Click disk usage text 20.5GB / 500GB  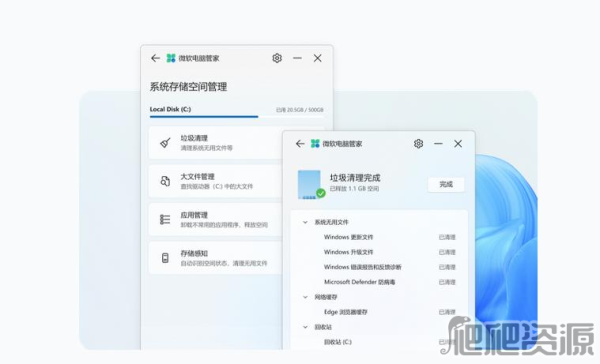300,110
